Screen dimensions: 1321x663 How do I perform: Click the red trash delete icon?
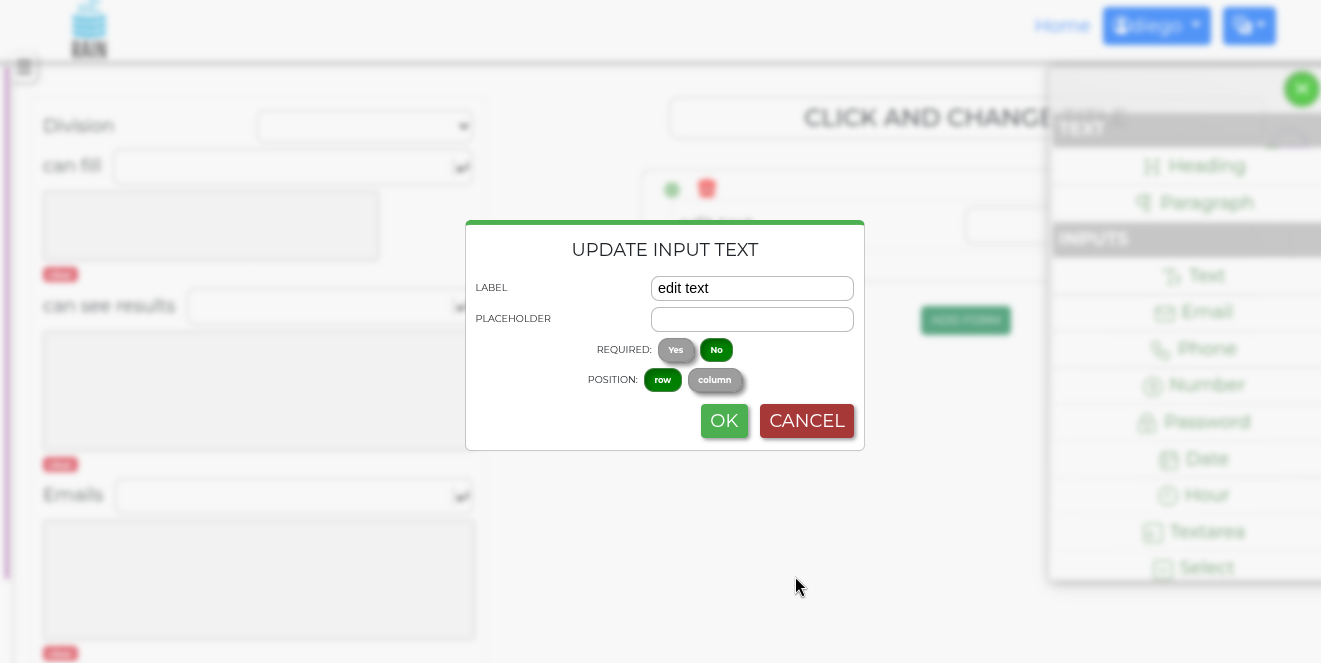coord(707,188)
